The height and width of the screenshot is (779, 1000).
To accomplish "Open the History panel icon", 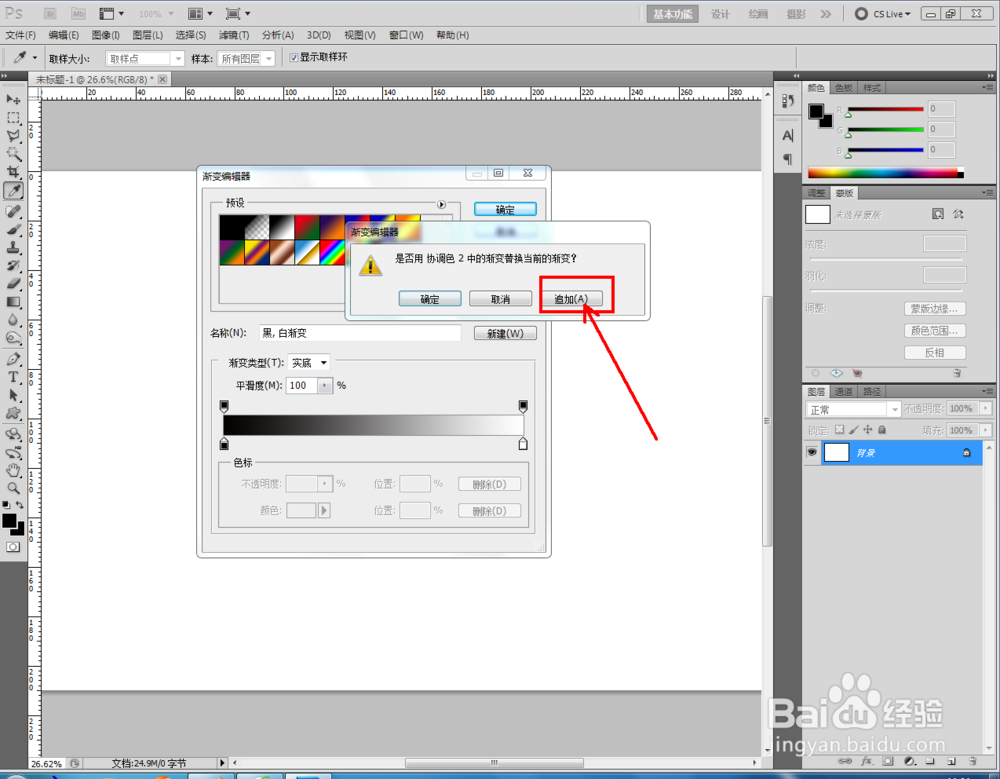I will click(788, 101).
